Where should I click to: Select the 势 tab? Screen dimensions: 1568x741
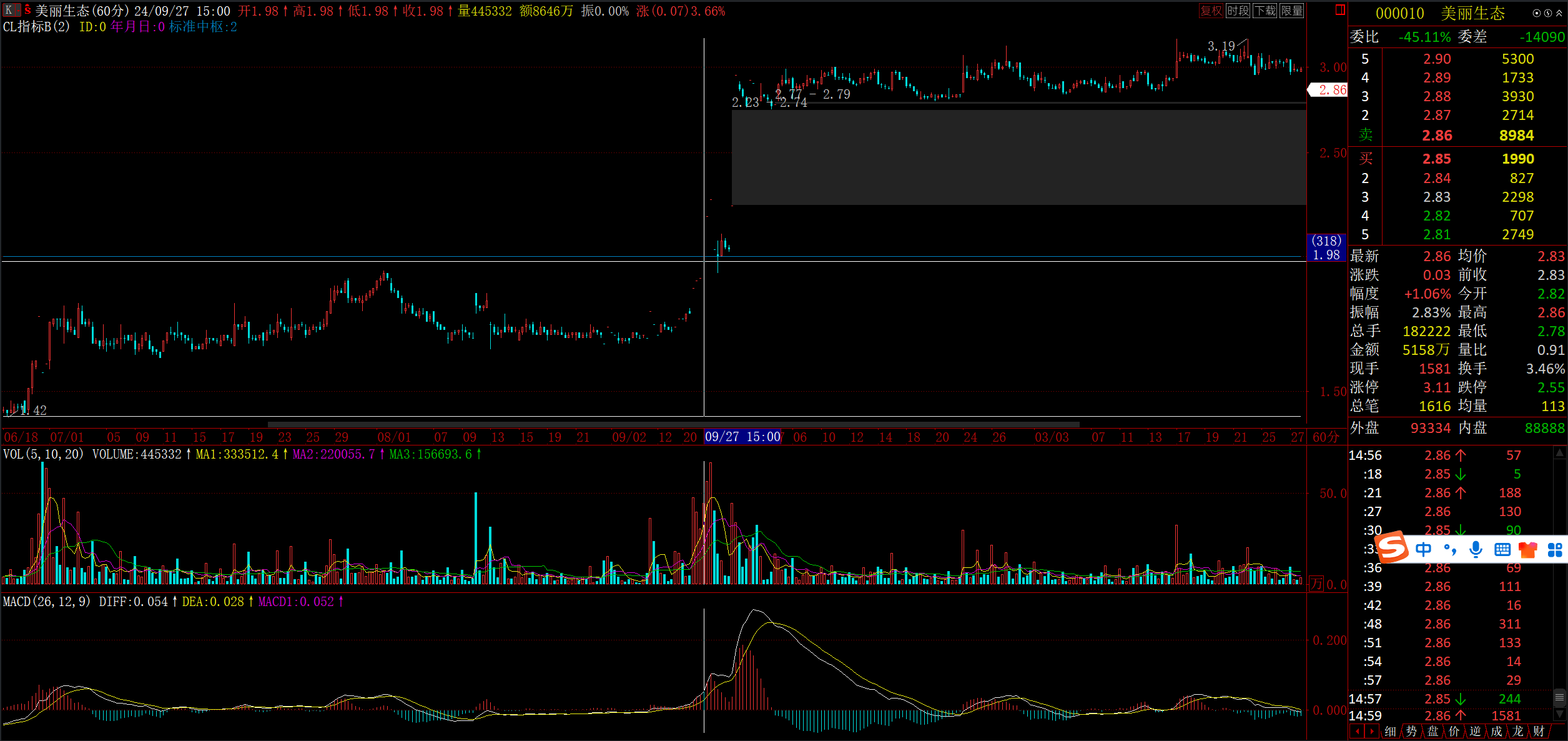[1411, 731]
